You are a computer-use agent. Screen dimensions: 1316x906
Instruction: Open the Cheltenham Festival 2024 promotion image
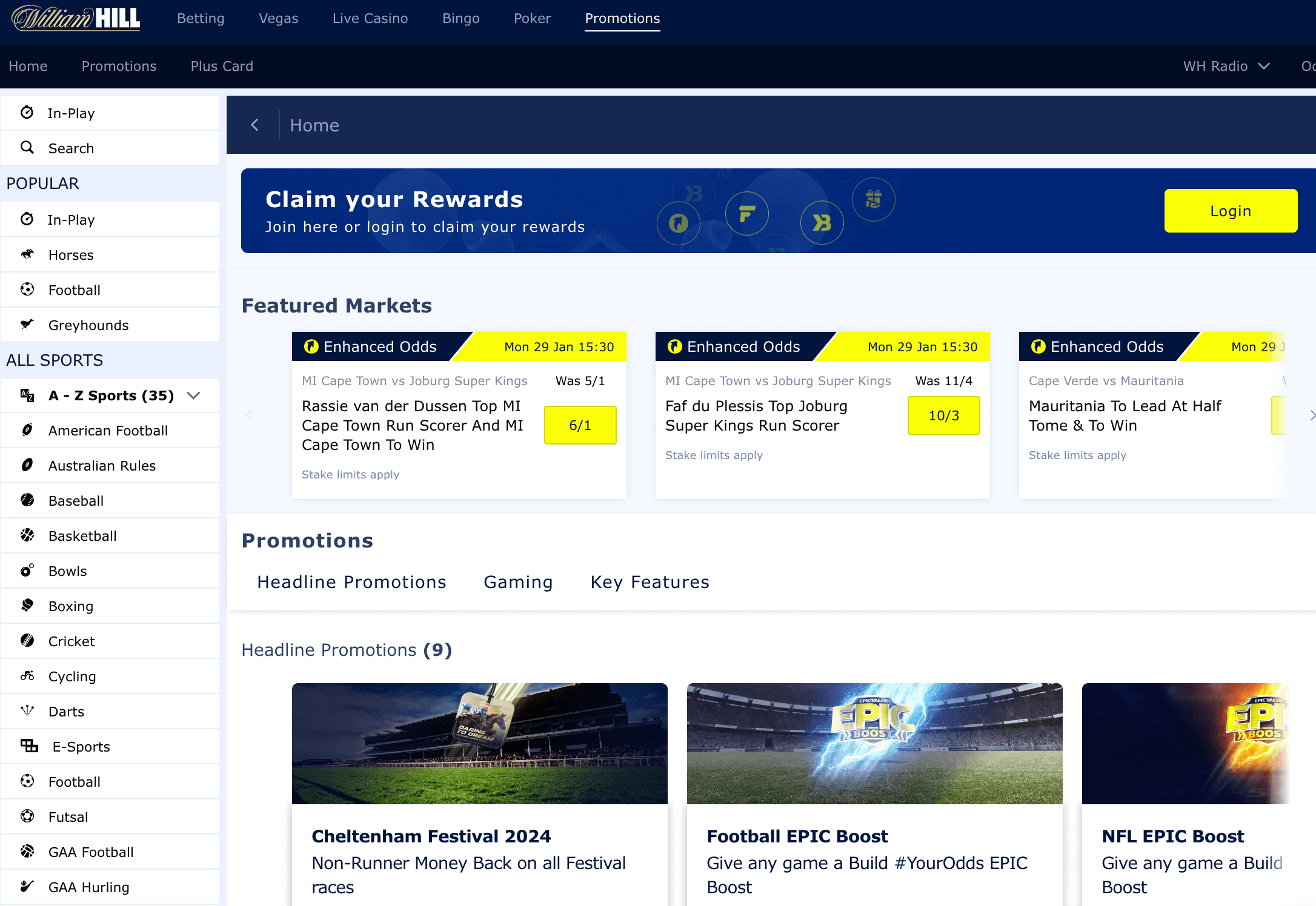click(479, 744)
